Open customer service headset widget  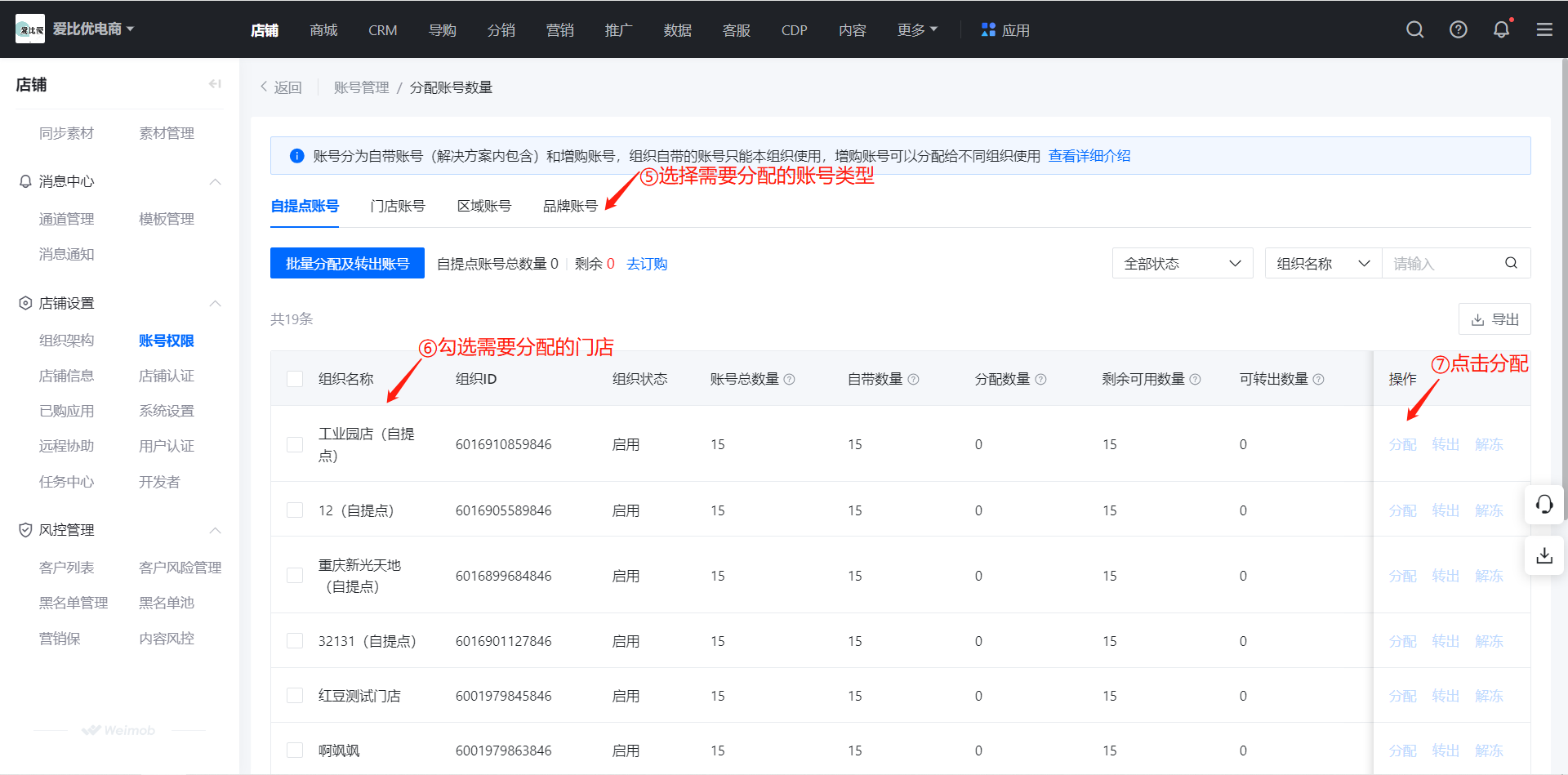pyautogui.click(x=1544, y=505)
